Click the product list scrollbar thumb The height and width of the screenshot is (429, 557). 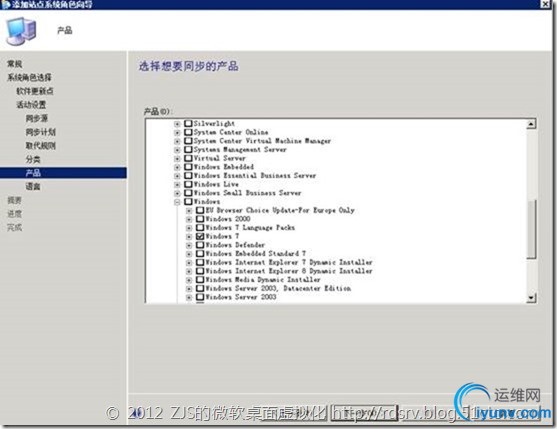tap(531, 229)
